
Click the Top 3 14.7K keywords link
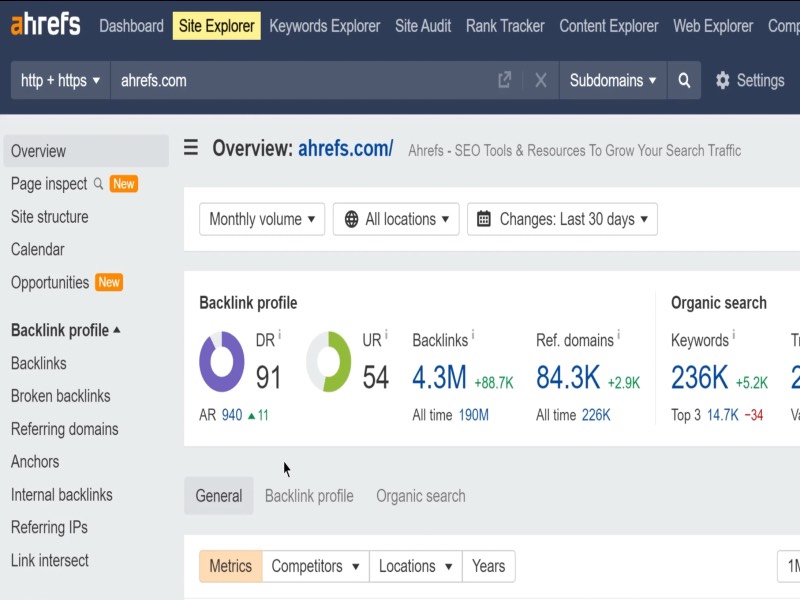[722, 415]
